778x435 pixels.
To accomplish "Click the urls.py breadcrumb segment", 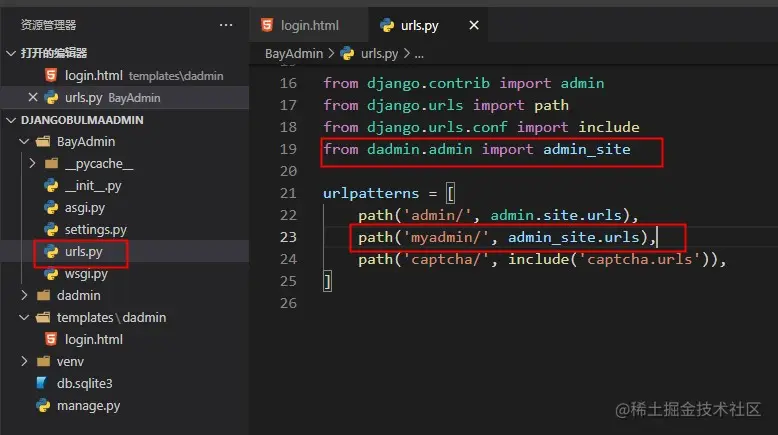I will (379, 54).
